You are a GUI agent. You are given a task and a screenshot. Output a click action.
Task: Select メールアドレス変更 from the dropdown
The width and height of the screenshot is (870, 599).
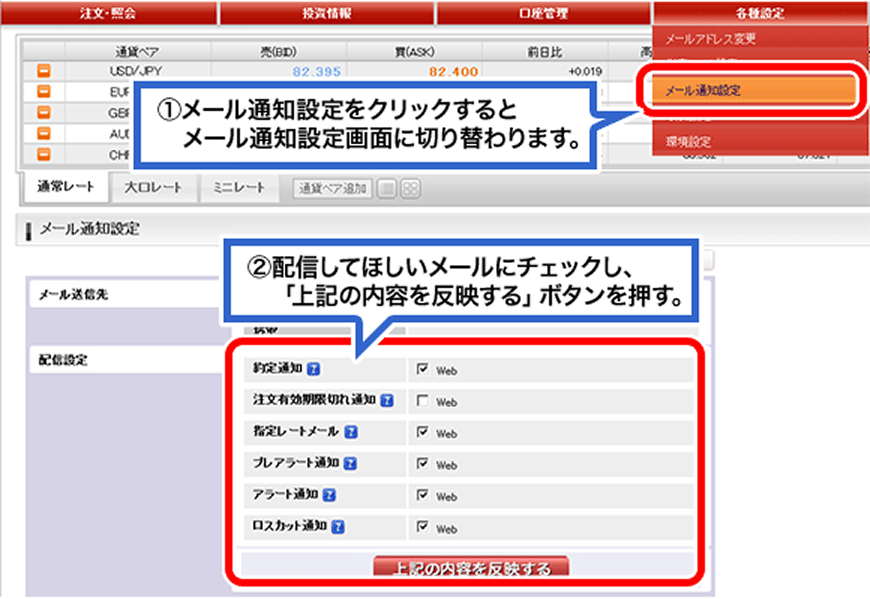click(x=712, y=39)
